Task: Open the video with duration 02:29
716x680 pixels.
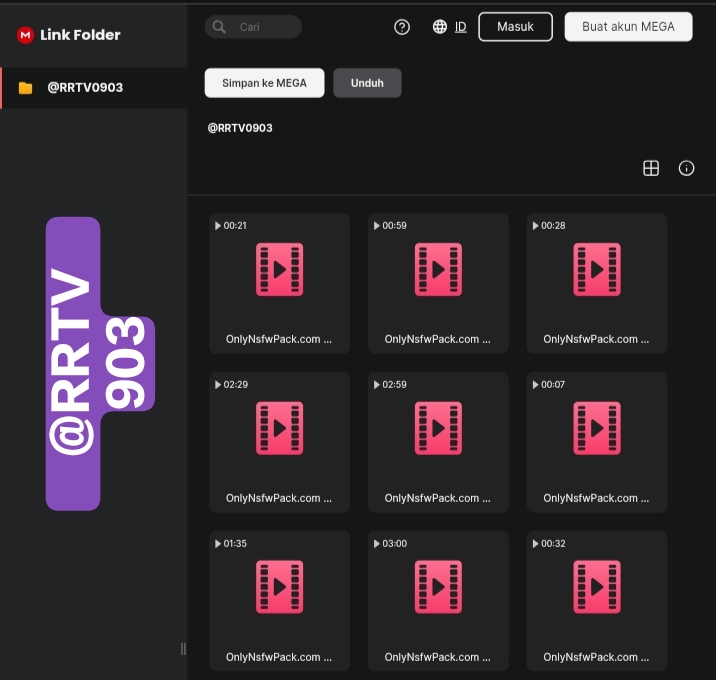Action: point(279,442)
